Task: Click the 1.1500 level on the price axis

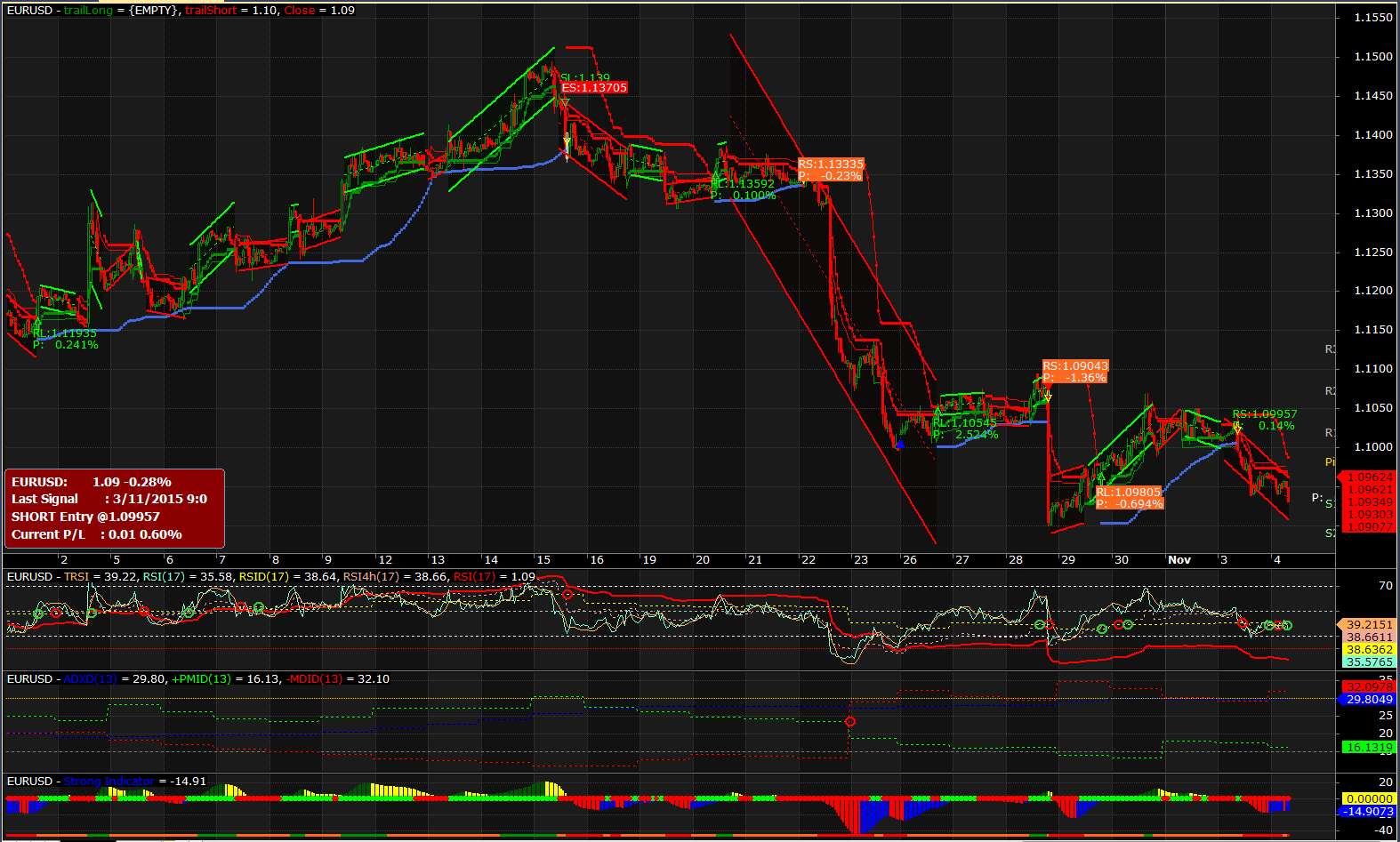Action: pos(1373,57)
